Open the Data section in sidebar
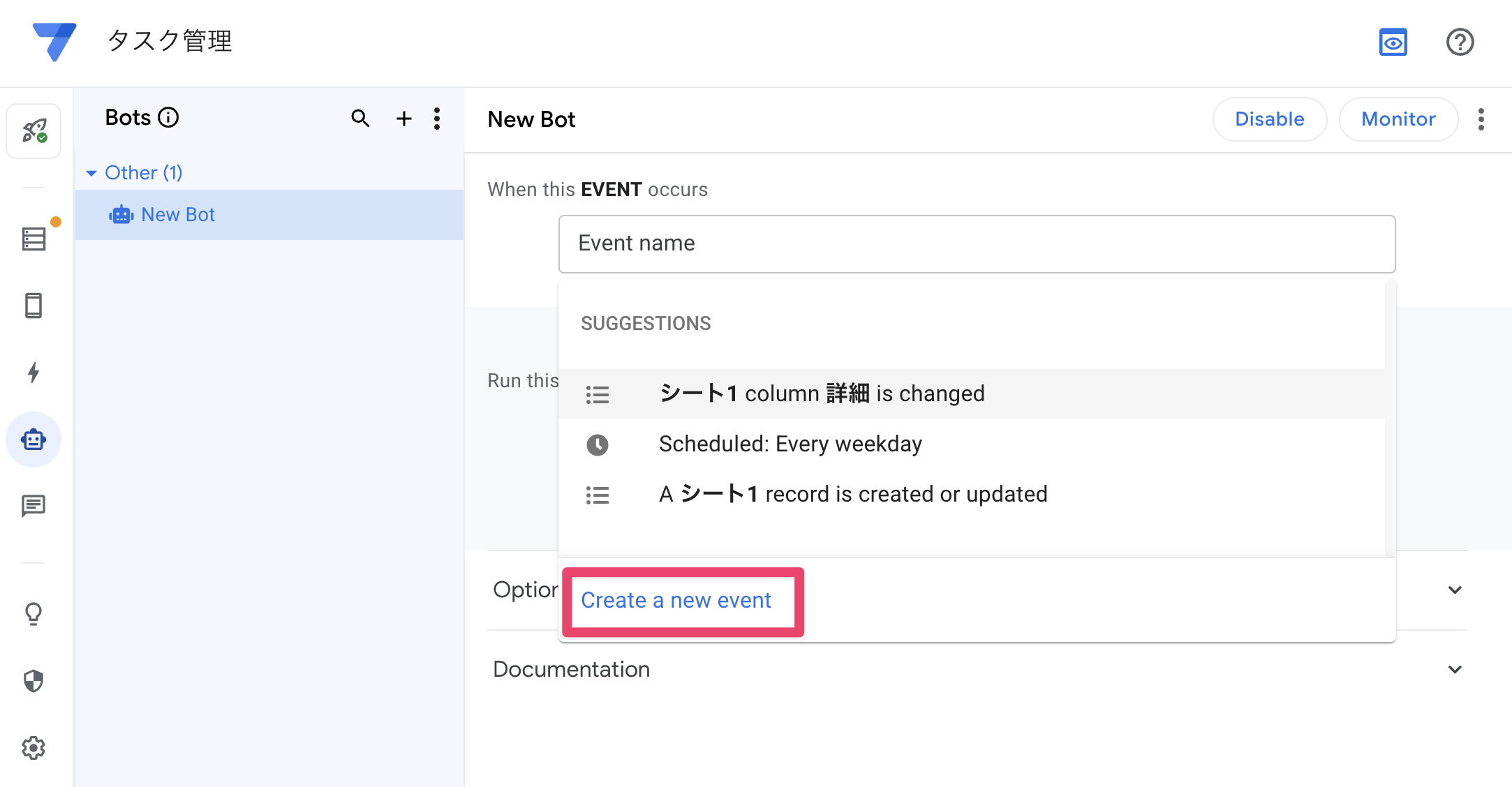This screenshot has width=1512, height=787. [34, 239]
